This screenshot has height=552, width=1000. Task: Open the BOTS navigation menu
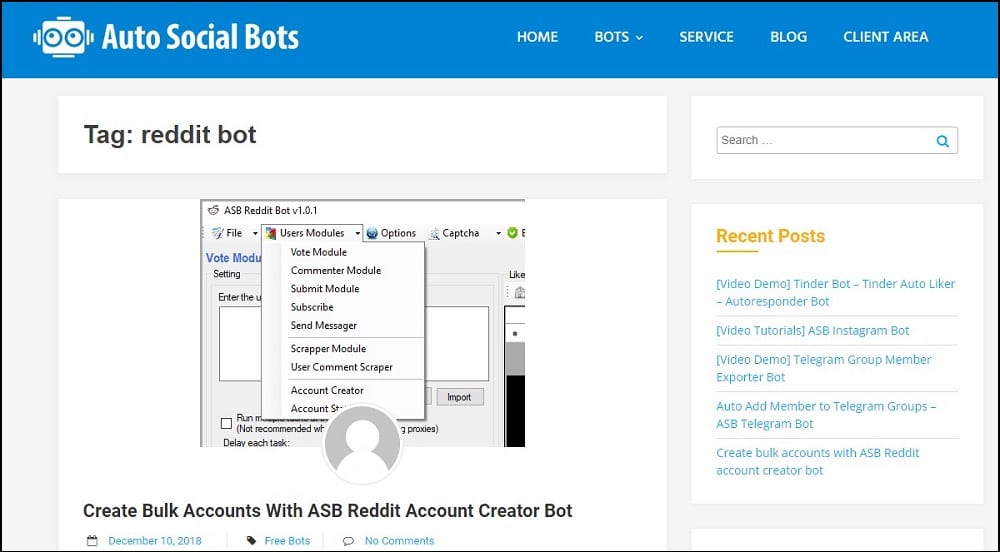(618, 37)
